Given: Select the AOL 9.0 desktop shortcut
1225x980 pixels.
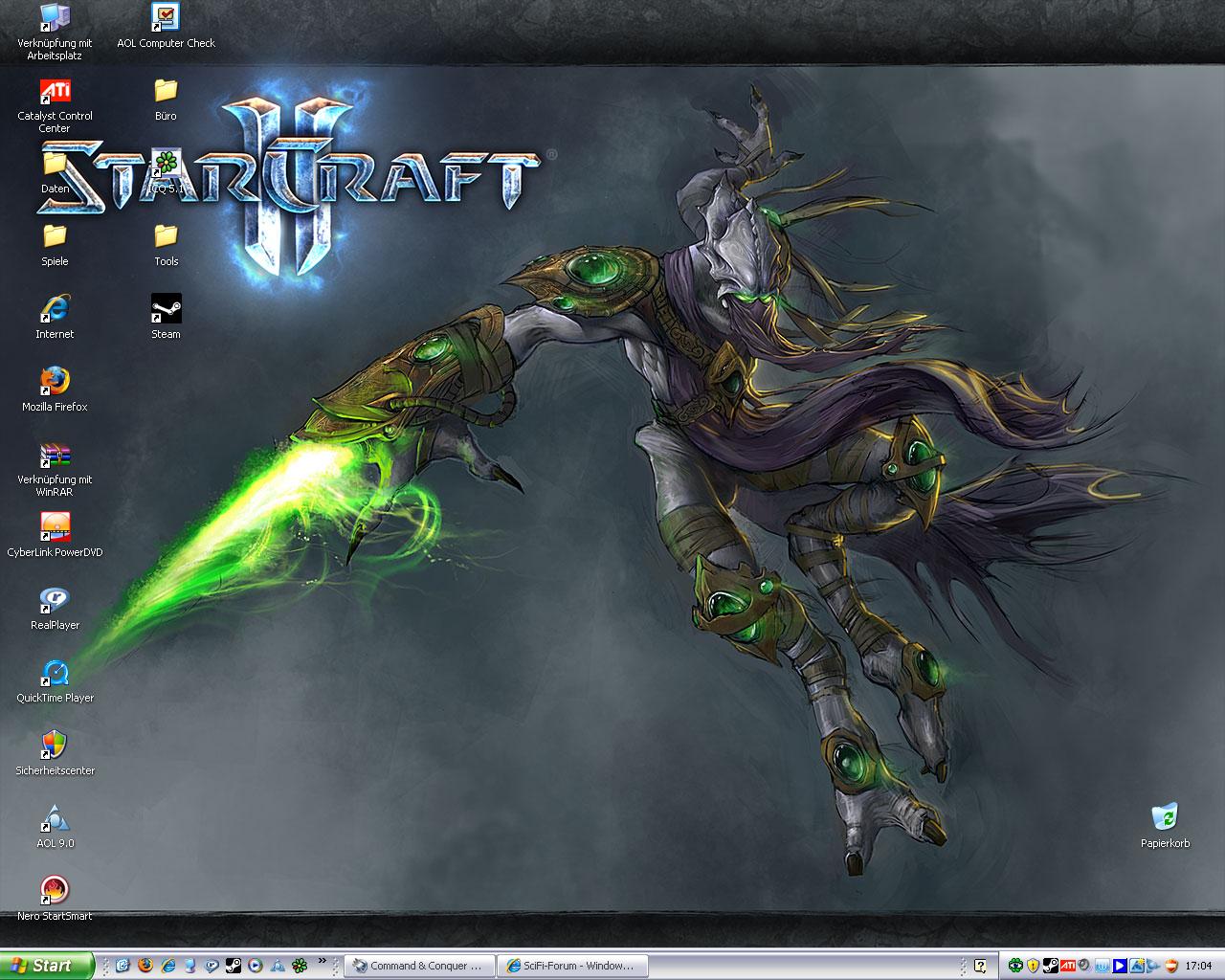Looking at the screenshot, I should 55,818.
